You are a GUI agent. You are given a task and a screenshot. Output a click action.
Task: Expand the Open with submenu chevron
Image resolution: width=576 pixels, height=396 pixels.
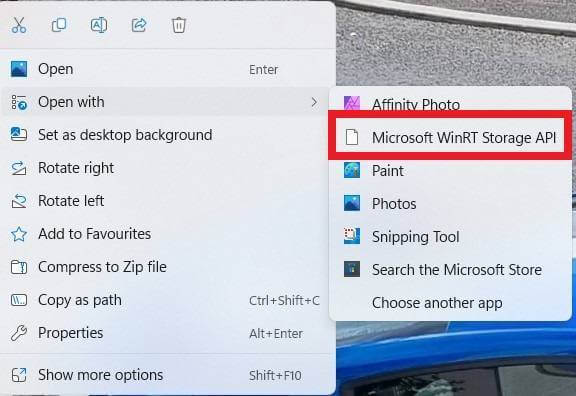pos(314,102)
